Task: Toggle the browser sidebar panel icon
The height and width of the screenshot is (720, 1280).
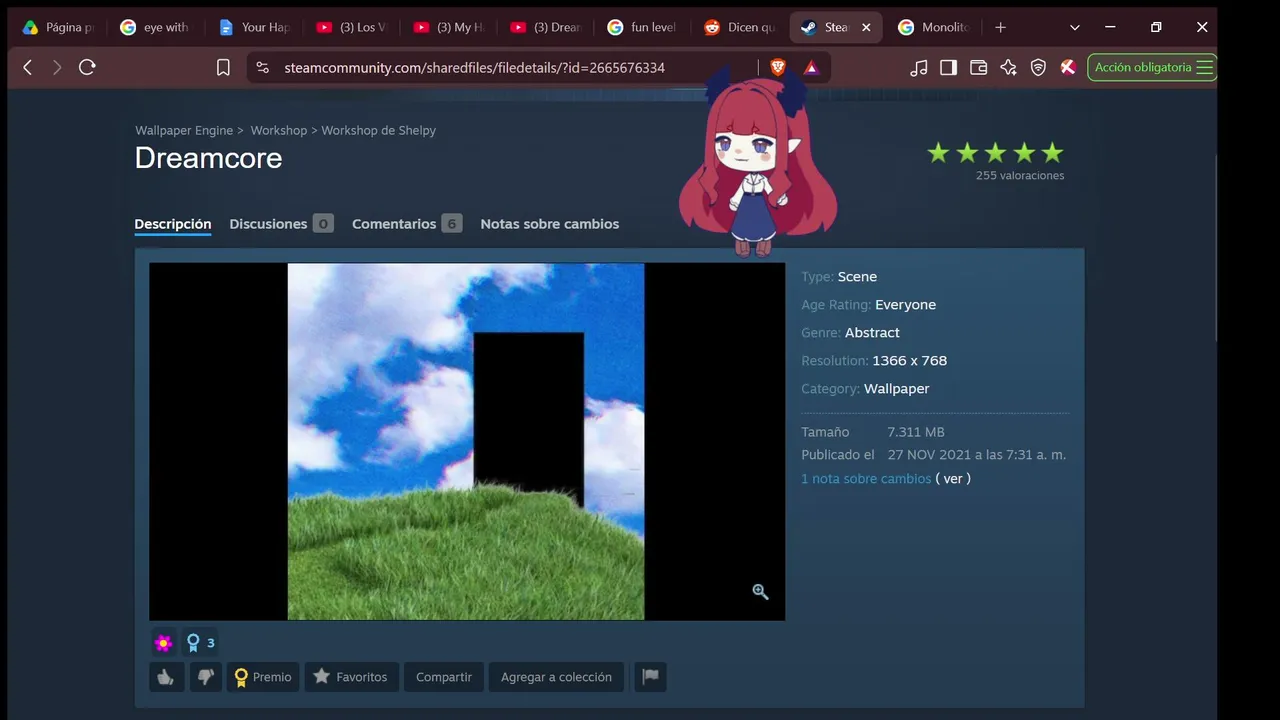Action: click(949, 67)
